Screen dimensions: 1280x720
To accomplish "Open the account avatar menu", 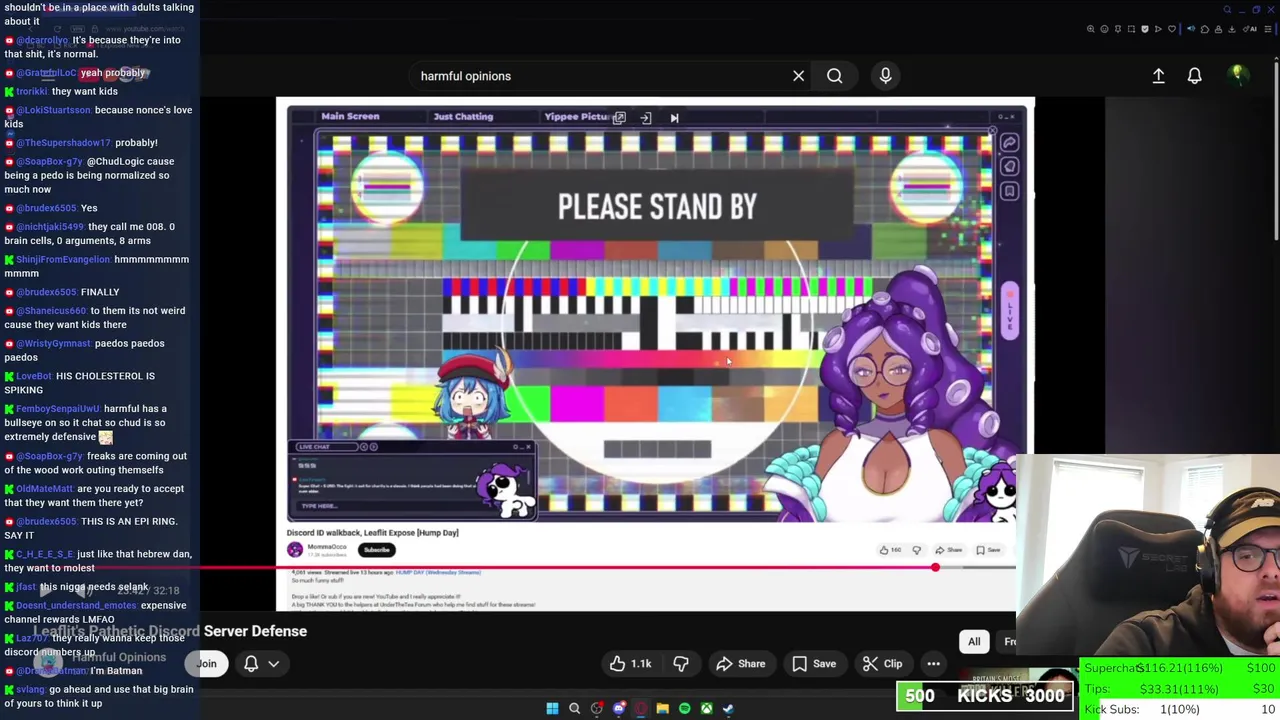I will coord(1237,75).
